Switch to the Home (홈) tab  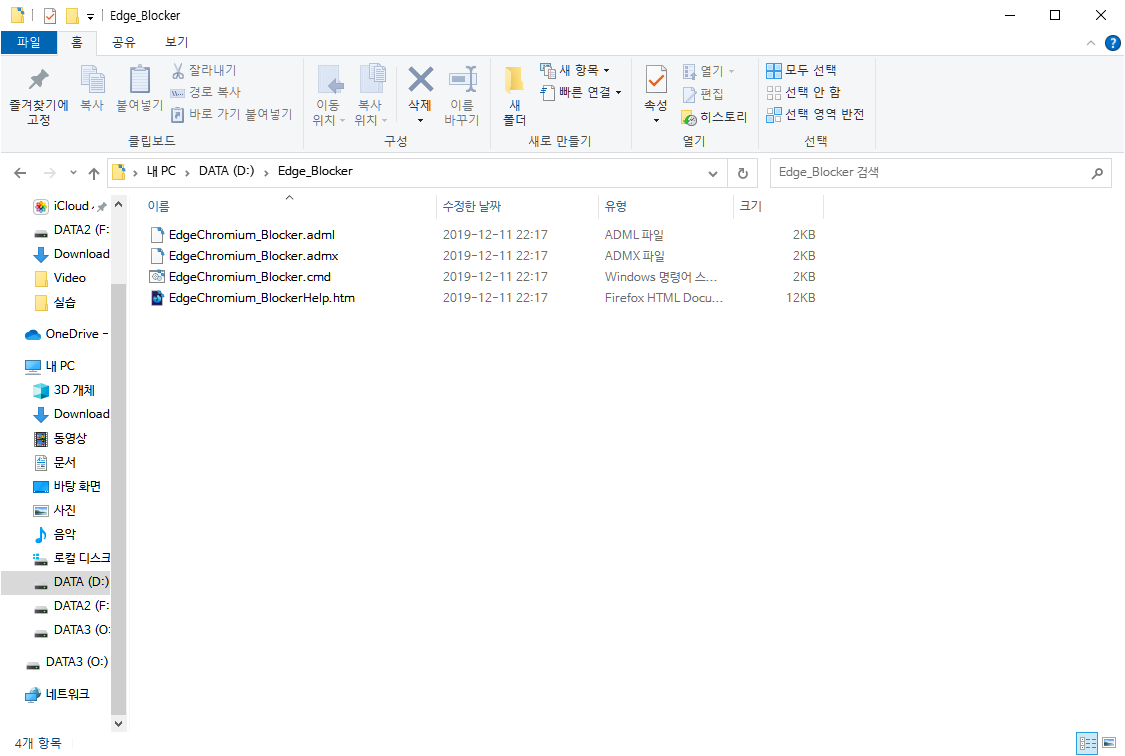coord(77,42)
